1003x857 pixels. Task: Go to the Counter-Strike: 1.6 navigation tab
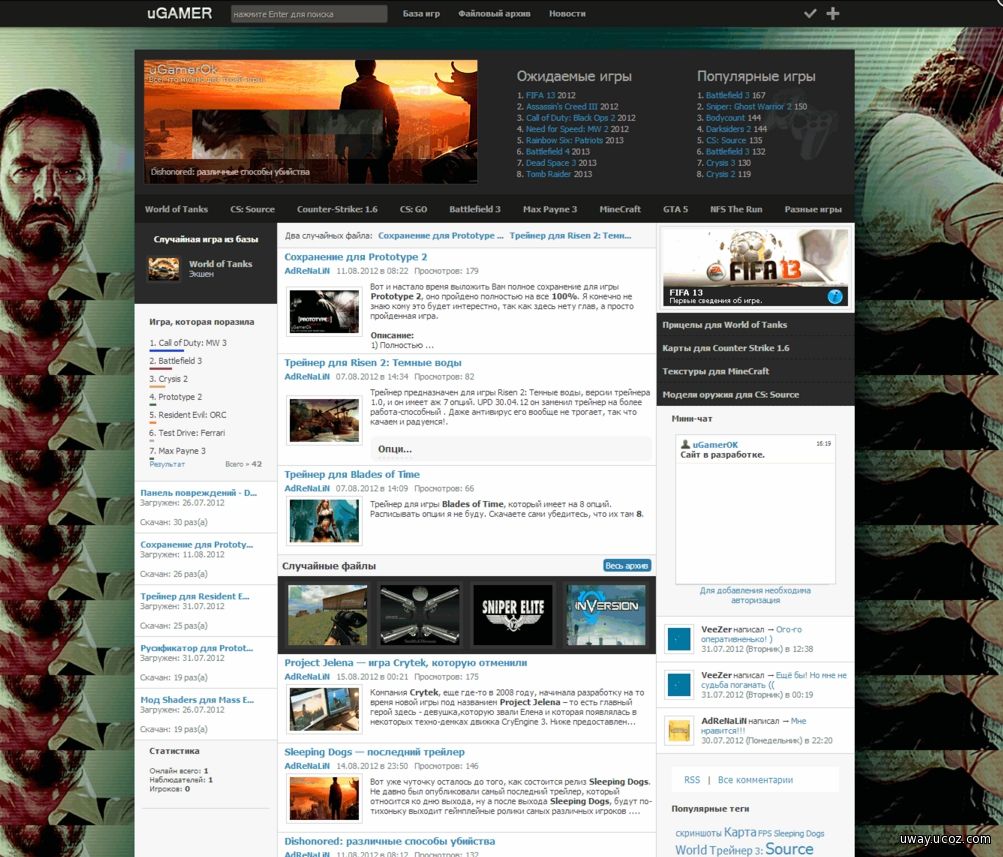point(337,209)
